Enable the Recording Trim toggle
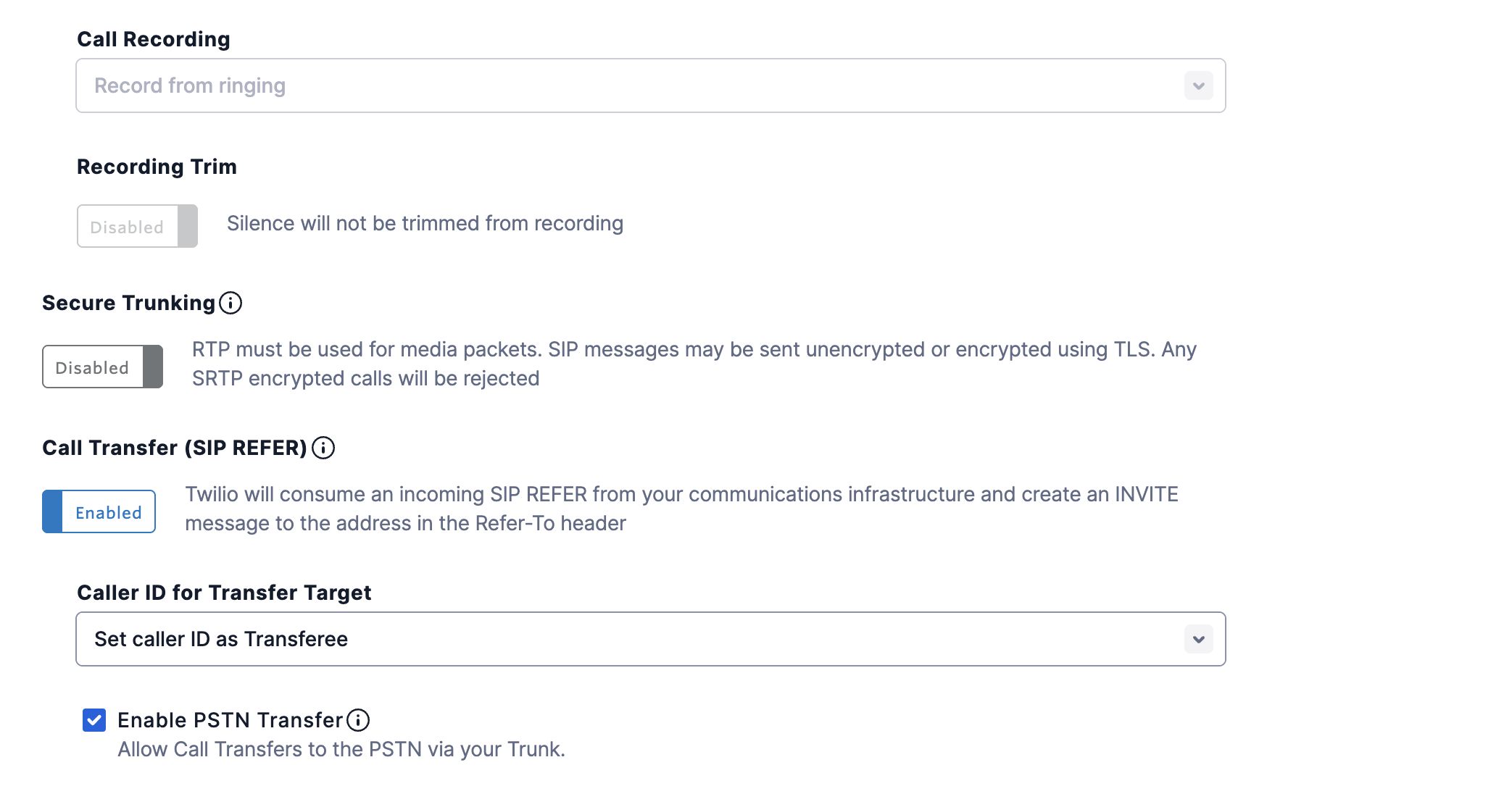This screenshot has width=1512, height=794. 136,226
